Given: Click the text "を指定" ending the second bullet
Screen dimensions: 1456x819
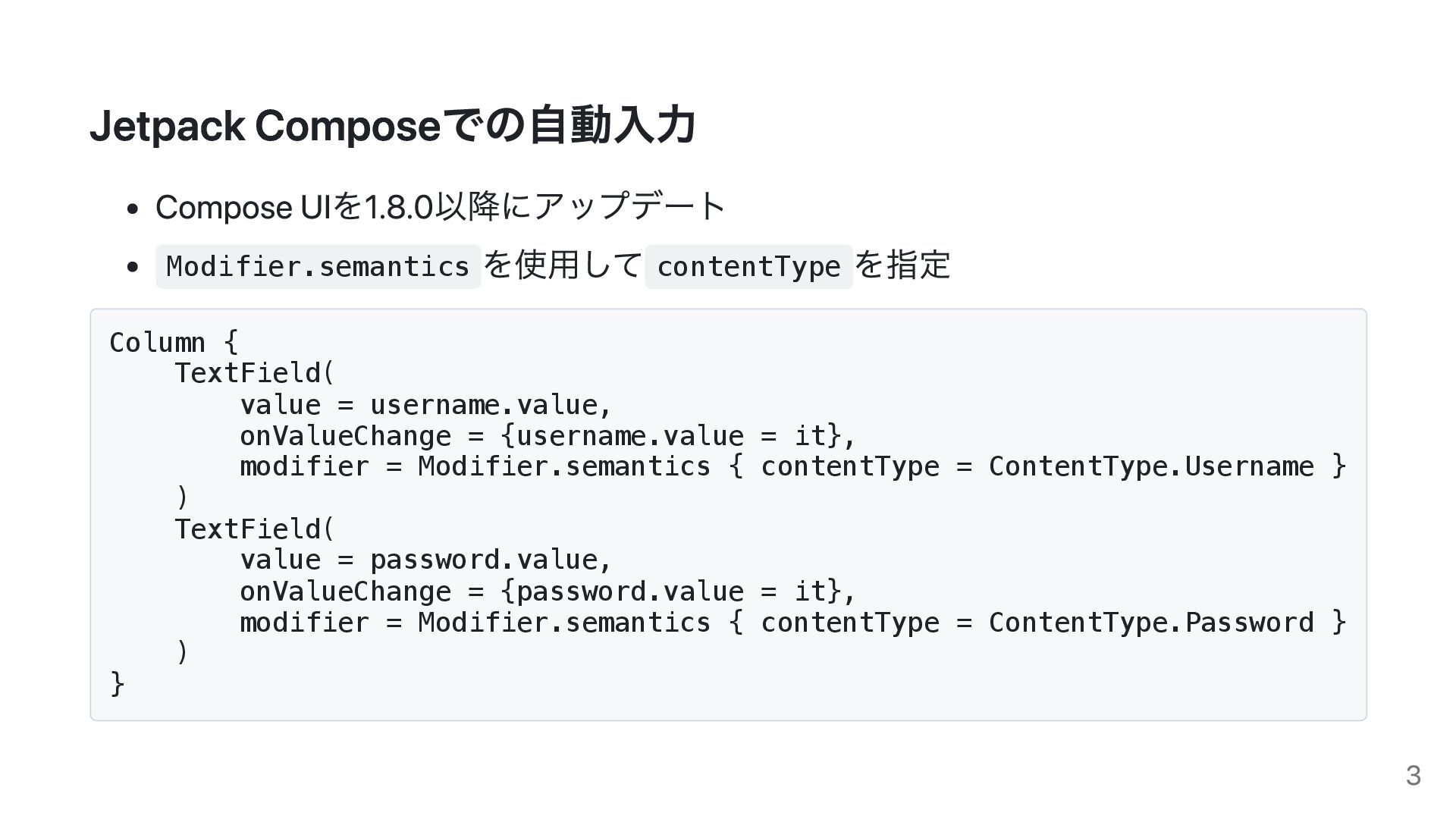Looking at the screenshot, I should [x=902, y=265].
